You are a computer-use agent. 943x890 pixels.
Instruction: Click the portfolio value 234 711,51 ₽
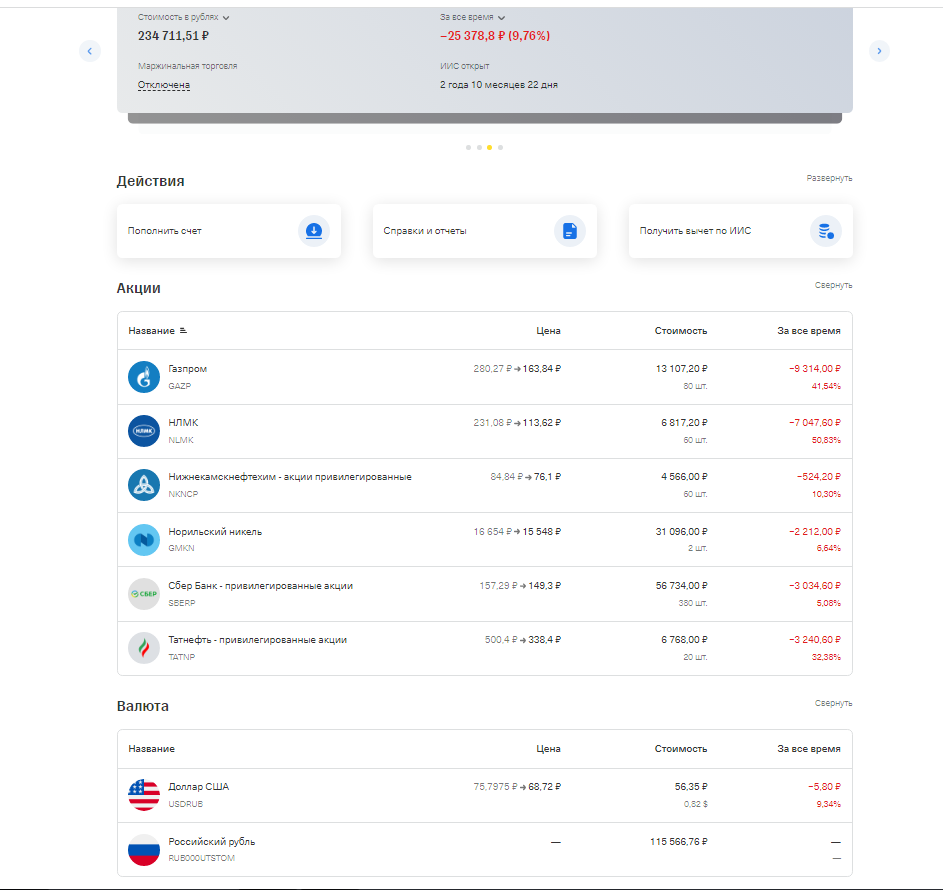(173, 36)
